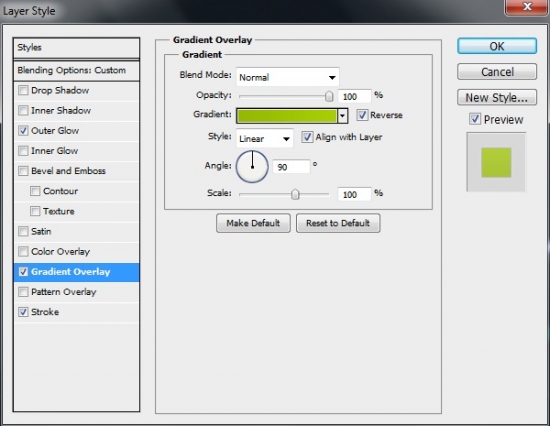
Task: Click the green gradient swatch bar
Action: pos(287,116)
